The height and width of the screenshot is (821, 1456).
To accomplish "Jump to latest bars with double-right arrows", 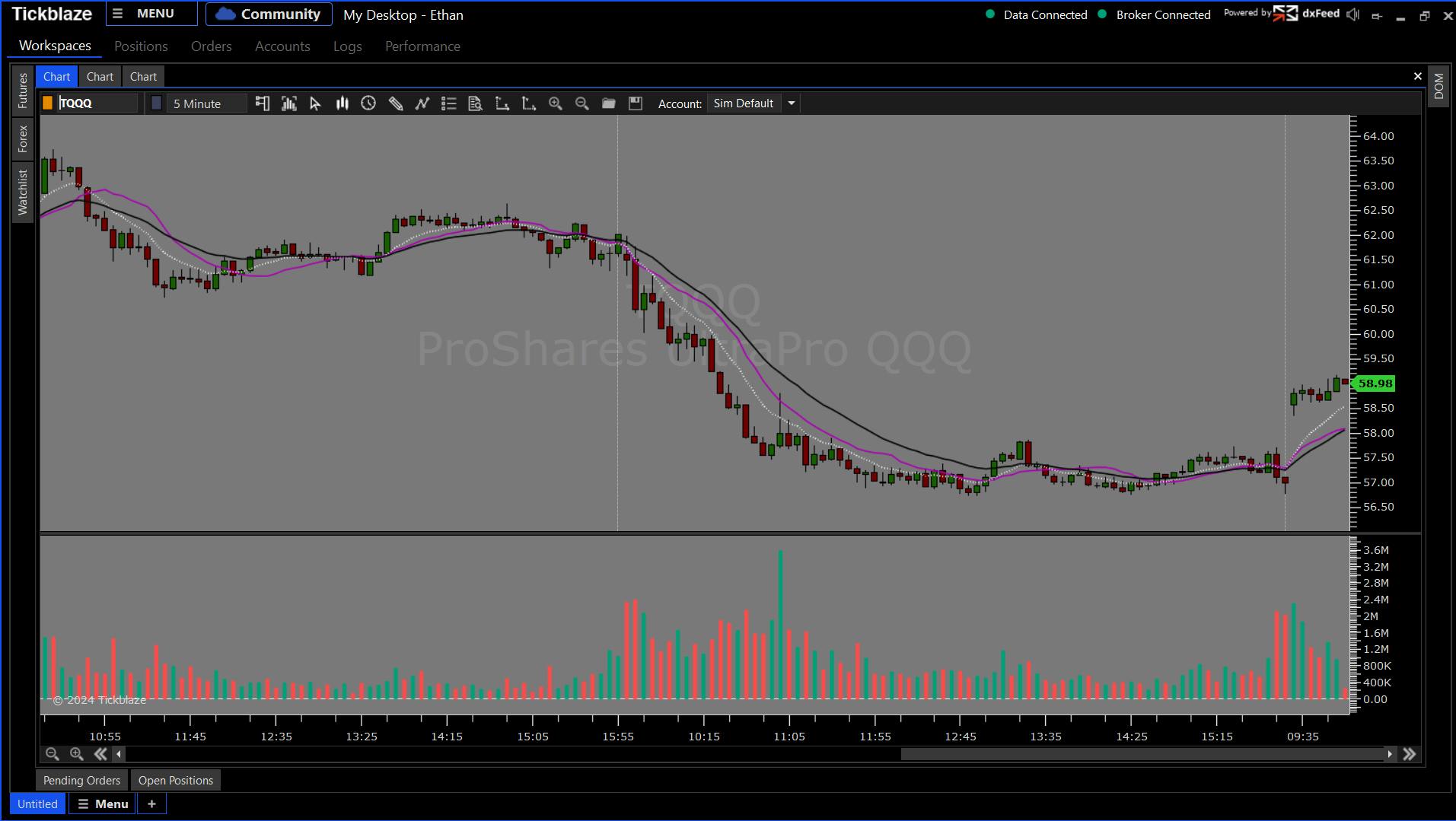I will point(1410,754).
